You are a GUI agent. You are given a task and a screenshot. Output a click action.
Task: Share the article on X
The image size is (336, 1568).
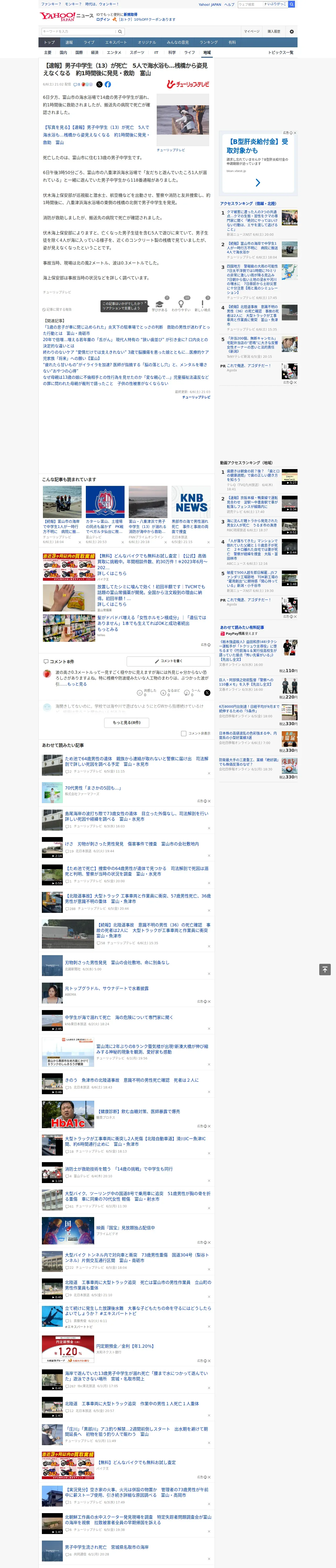99,85
